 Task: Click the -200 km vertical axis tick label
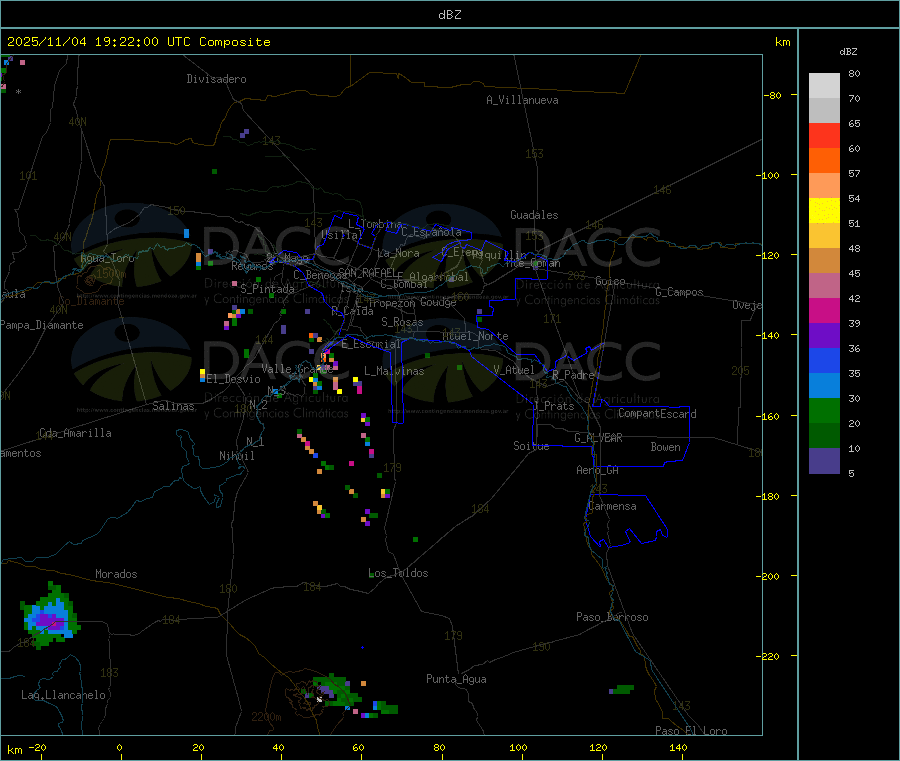pos(767,576)
